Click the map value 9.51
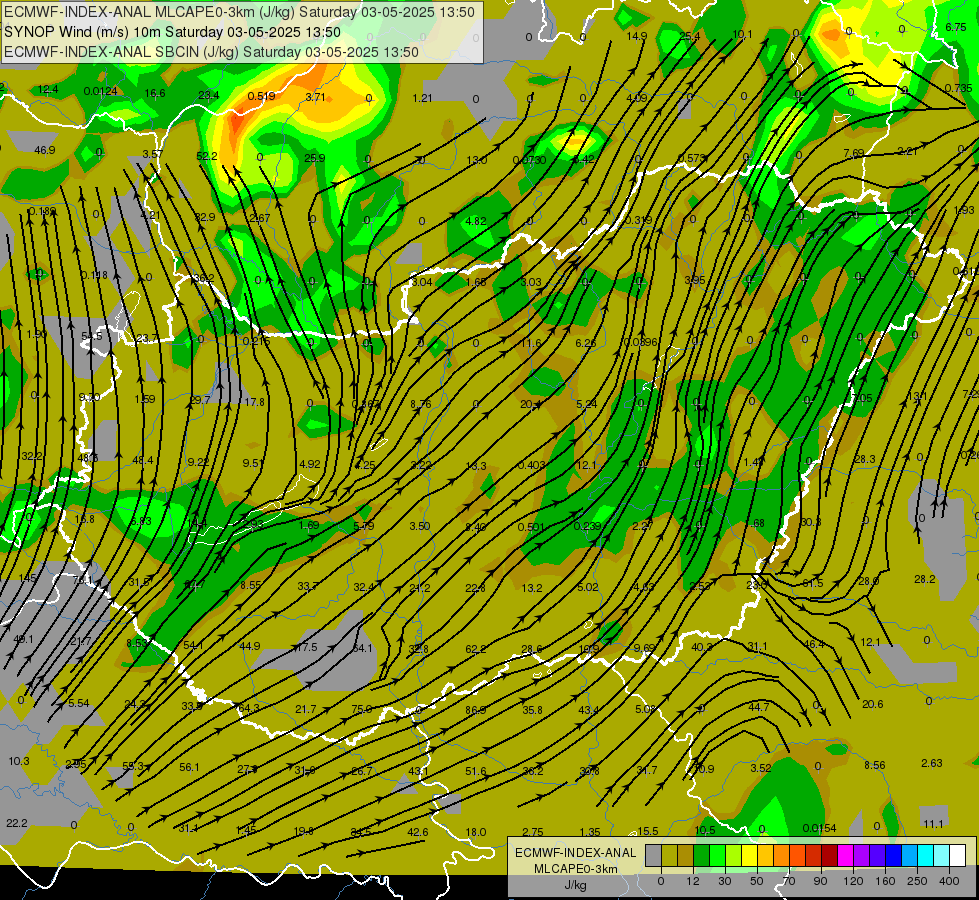The height and width of the screenshot is (900, 979). point(253,463)
